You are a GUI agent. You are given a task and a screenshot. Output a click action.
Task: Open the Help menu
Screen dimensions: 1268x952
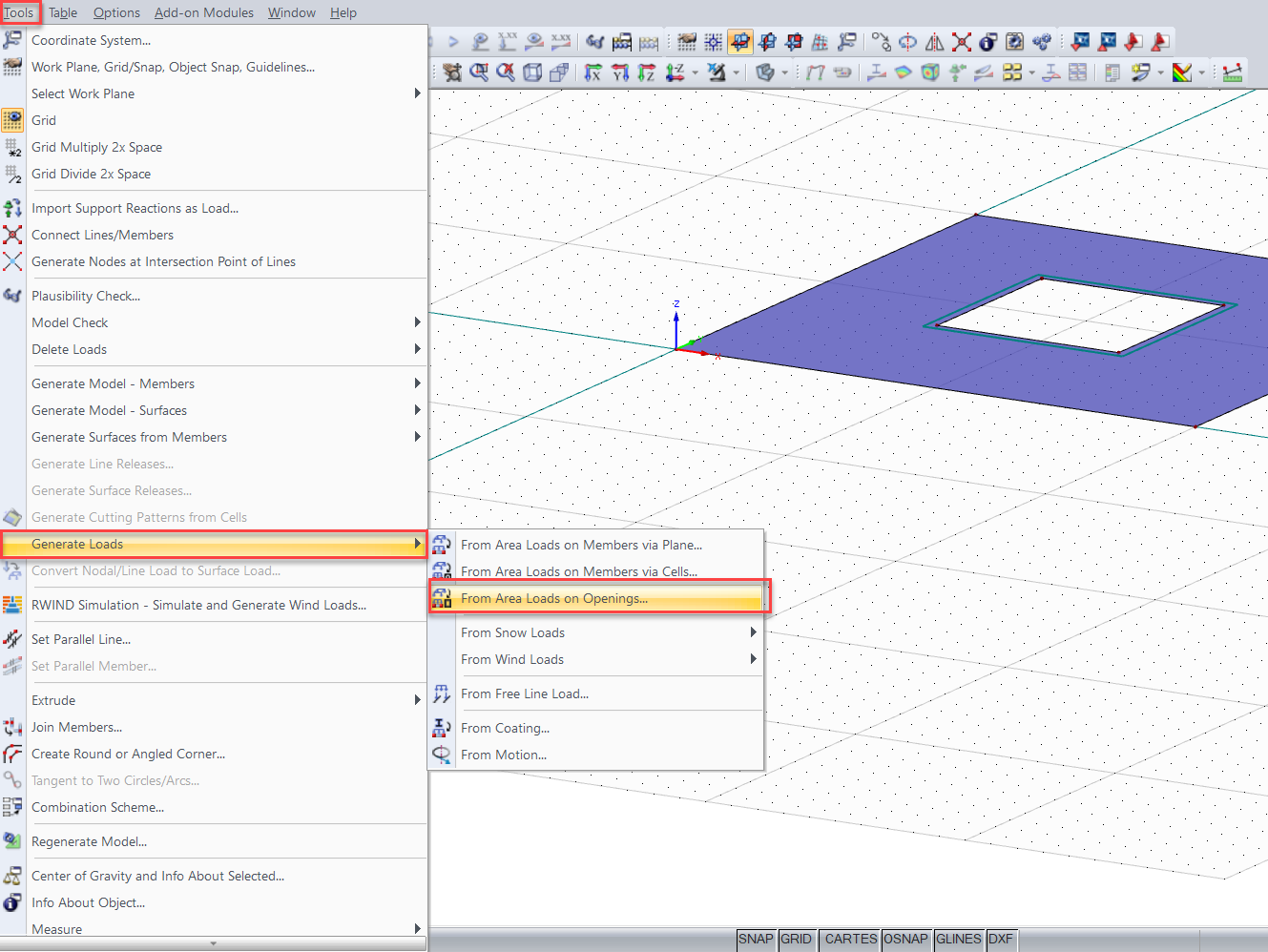coord(343,12)
